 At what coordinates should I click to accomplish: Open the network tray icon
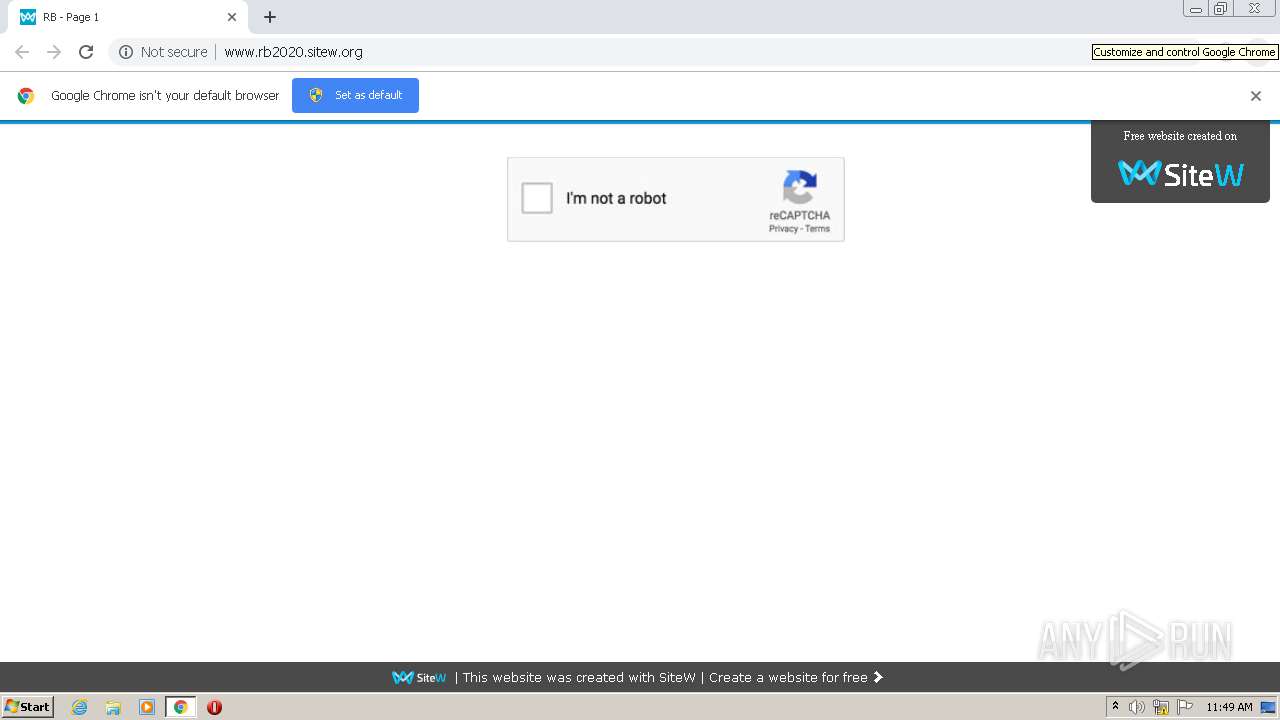coord(1161,707)
